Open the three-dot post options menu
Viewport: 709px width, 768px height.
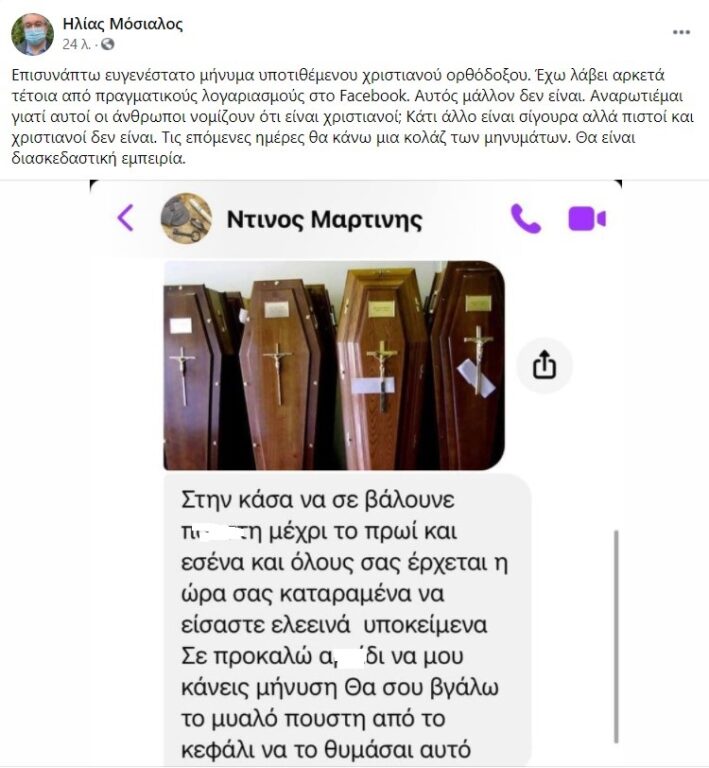tap(681, 32)
